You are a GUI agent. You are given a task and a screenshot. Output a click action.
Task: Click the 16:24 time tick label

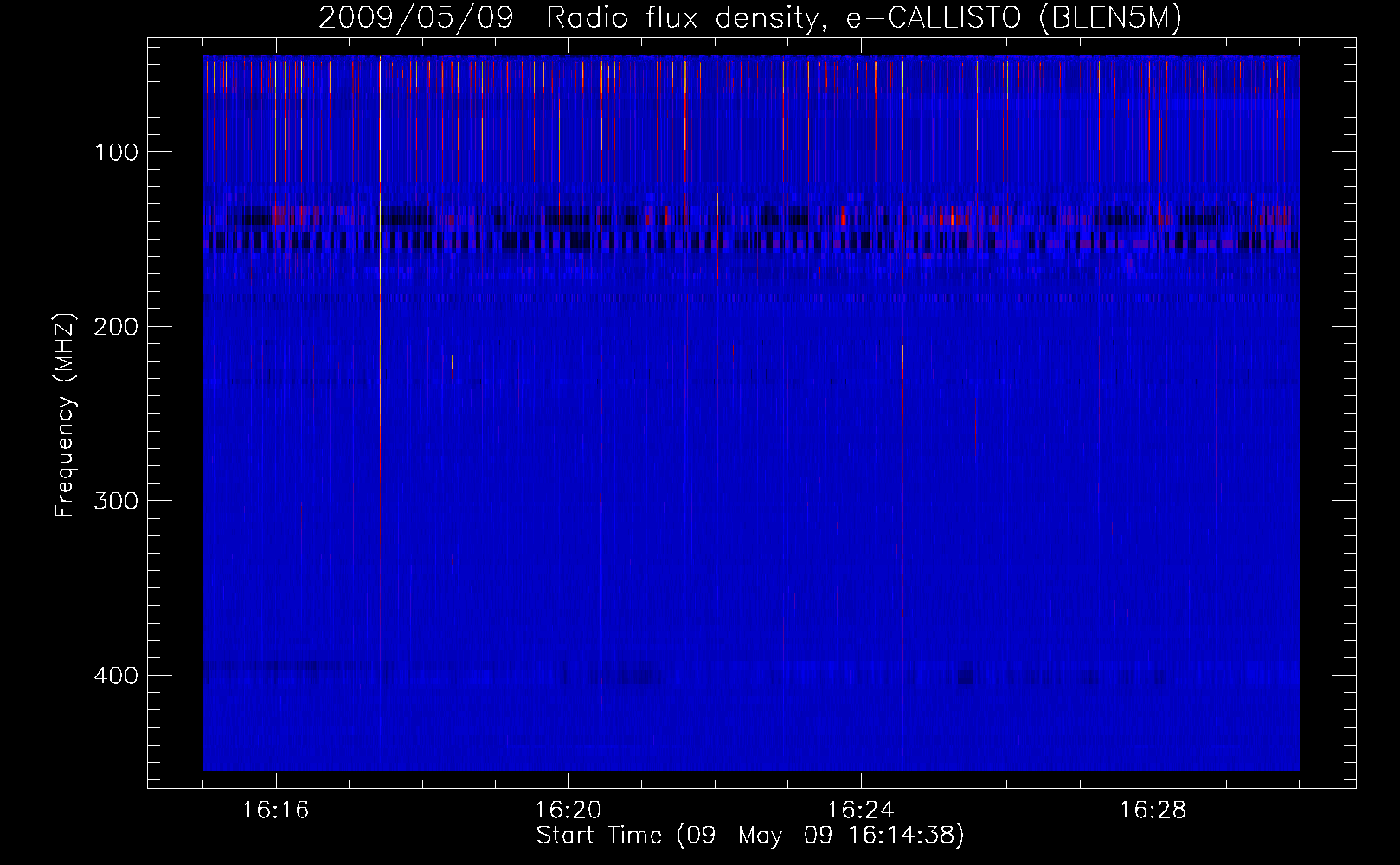pos(861,810)
